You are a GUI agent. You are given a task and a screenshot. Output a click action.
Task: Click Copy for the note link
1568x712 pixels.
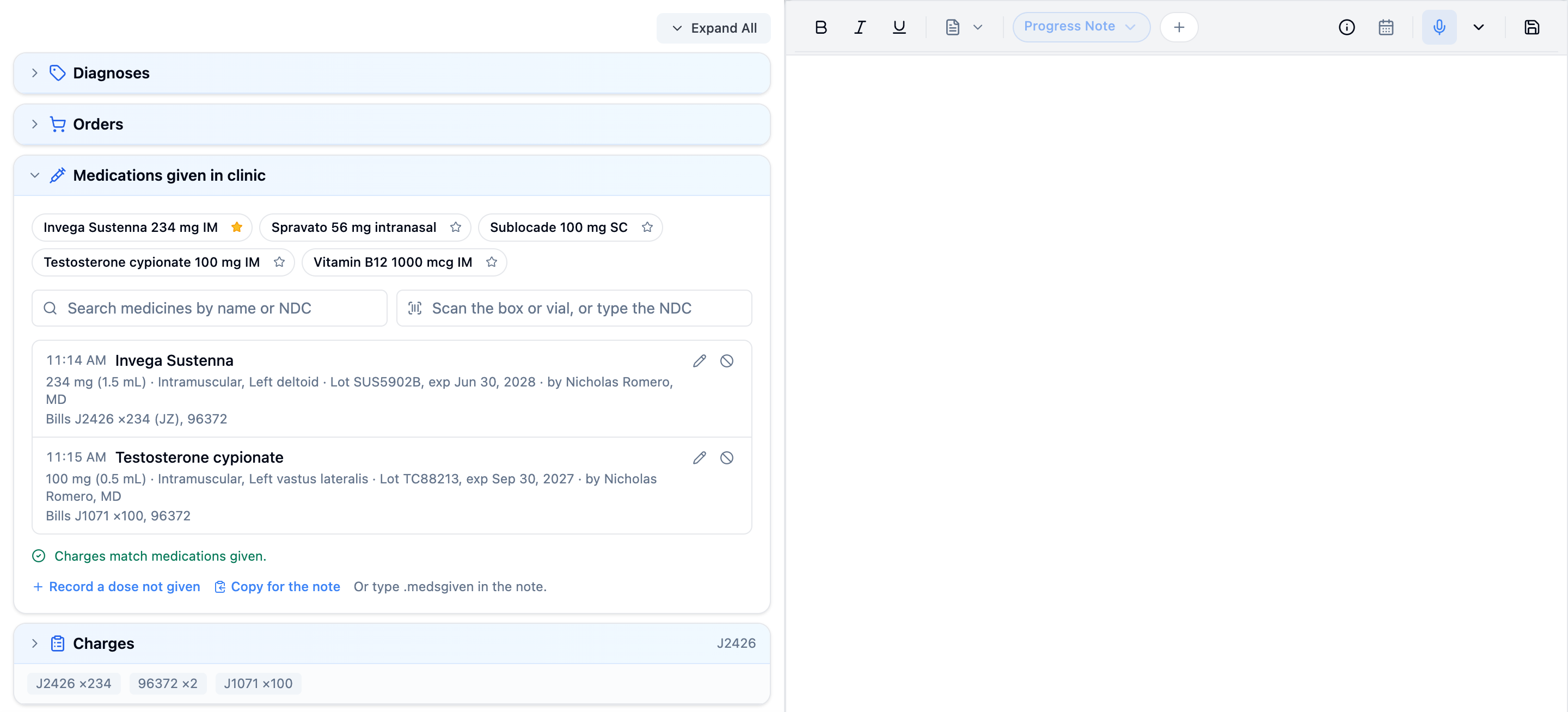click(x=277, y=586)
